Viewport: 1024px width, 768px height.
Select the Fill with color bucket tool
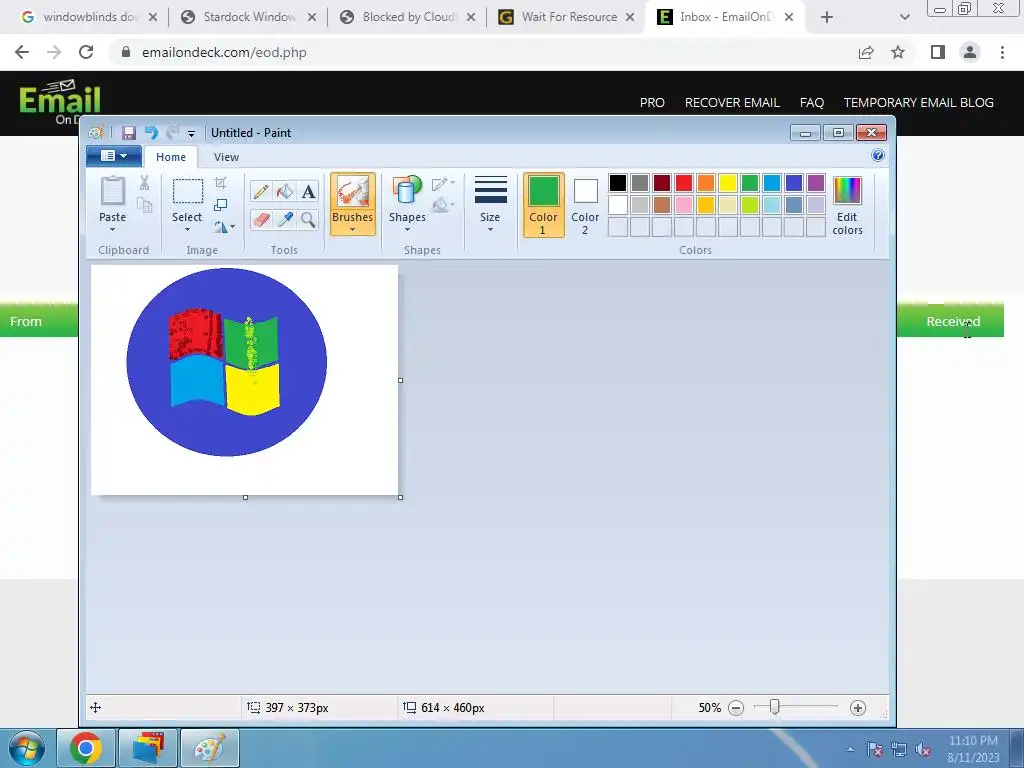point(285,191)
